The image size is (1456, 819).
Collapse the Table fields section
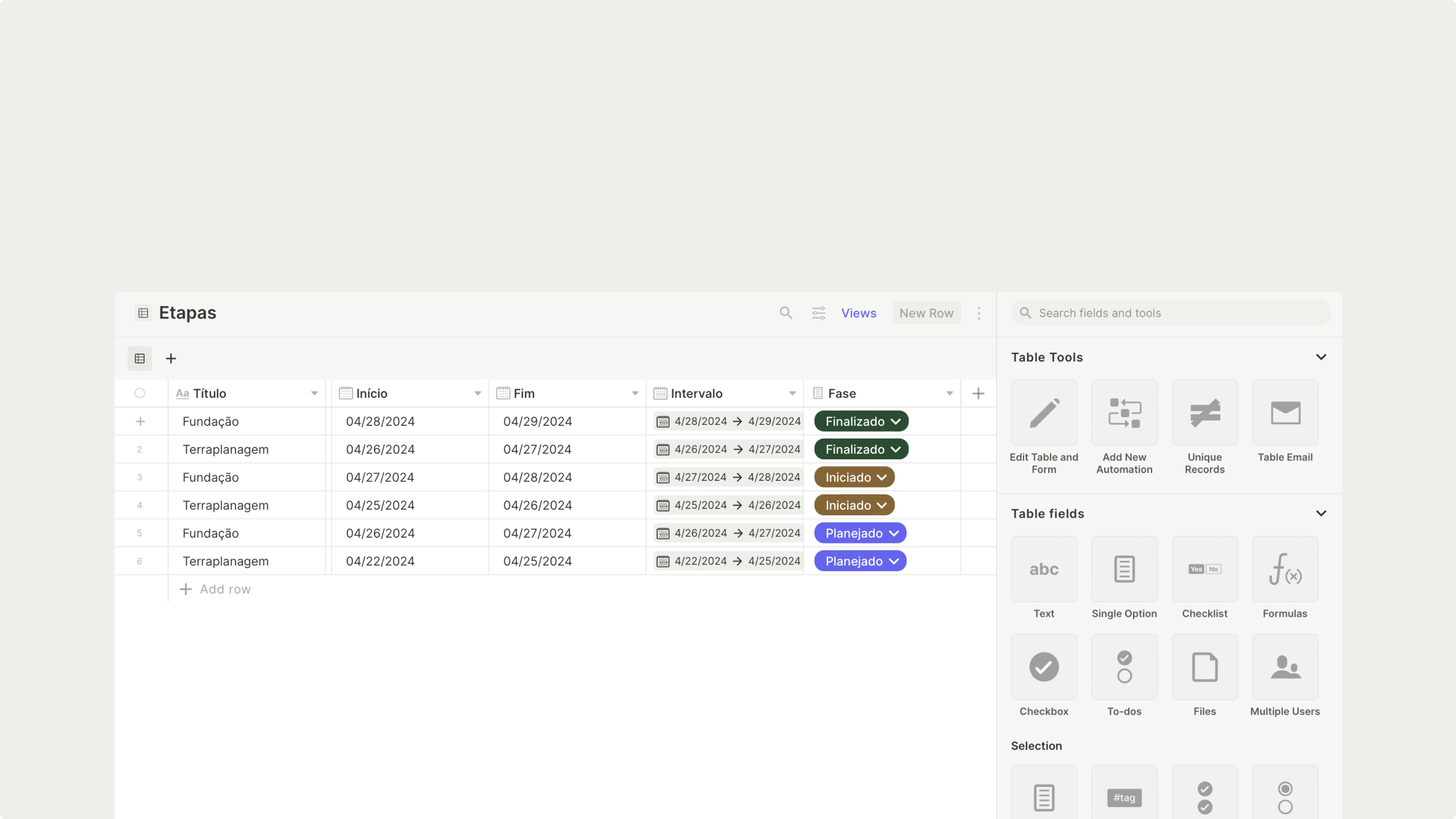tap(1321, 513)
